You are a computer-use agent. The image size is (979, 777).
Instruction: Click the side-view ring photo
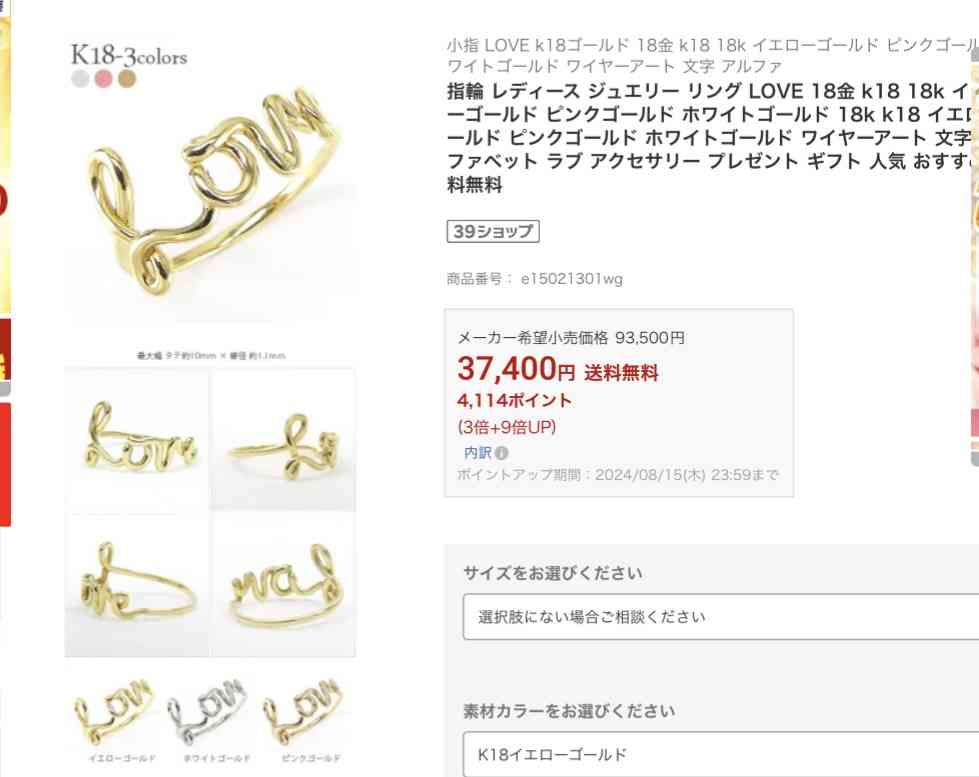(283, 440)
